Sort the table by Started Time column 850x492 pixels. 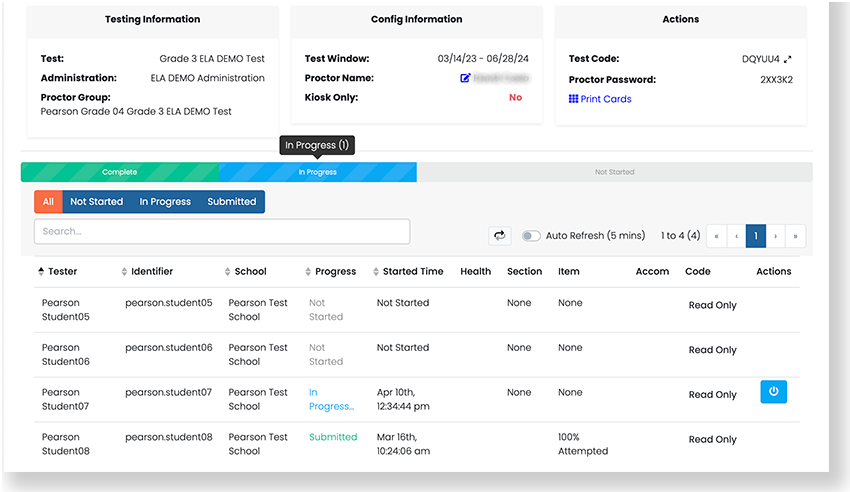pos(376,271)
